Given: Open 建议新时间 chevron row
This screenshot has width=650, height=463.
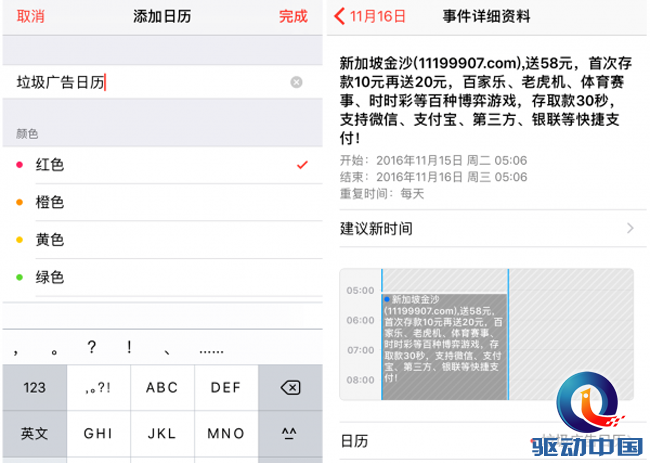Looking at the screenshot, I should pyautogui.click(x=493, y=228).
